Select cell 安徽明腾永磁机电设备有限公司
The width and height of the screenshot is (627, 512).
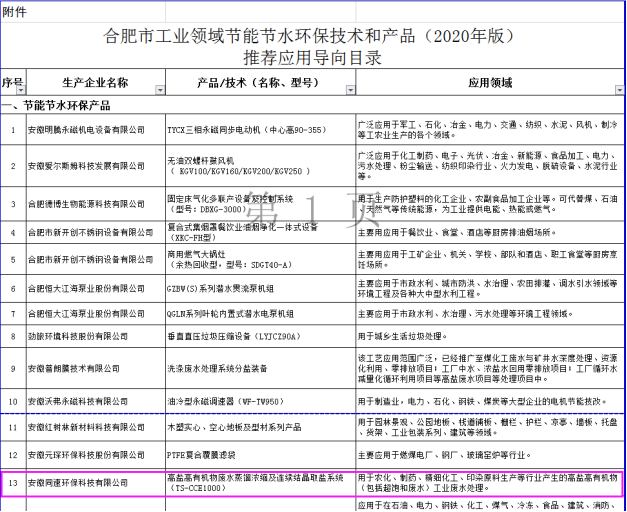point(96,130)
